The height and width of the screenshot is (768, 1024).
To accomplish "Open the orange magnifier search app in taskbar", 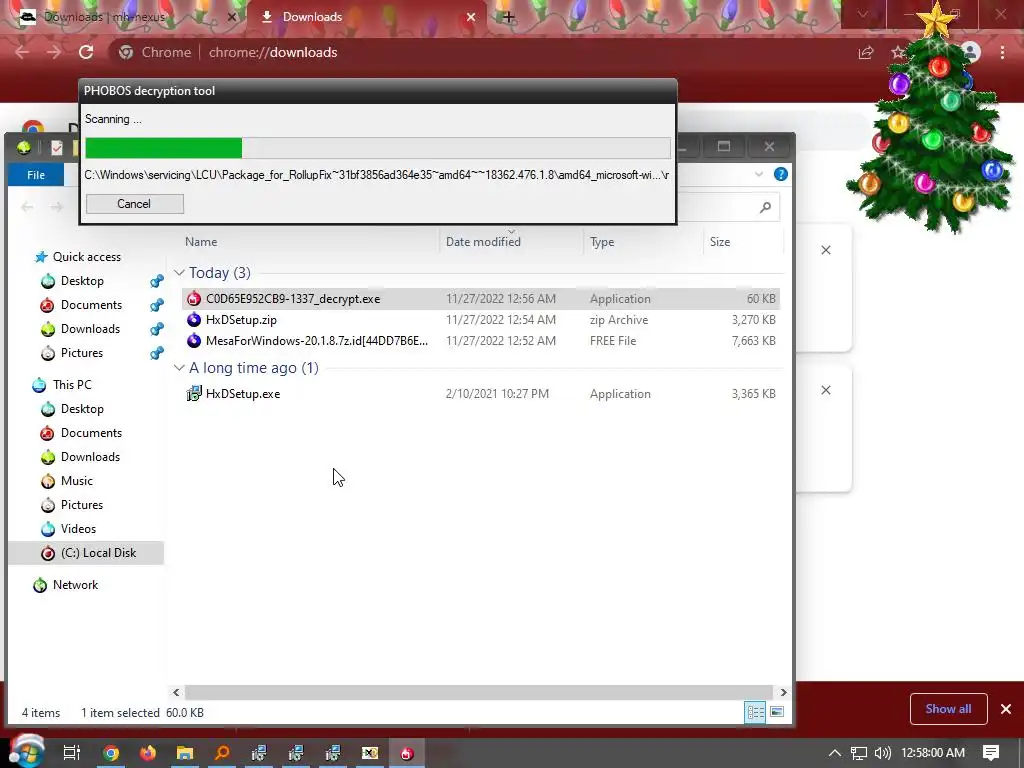I will pyautogui.click(x=223, y=753).
